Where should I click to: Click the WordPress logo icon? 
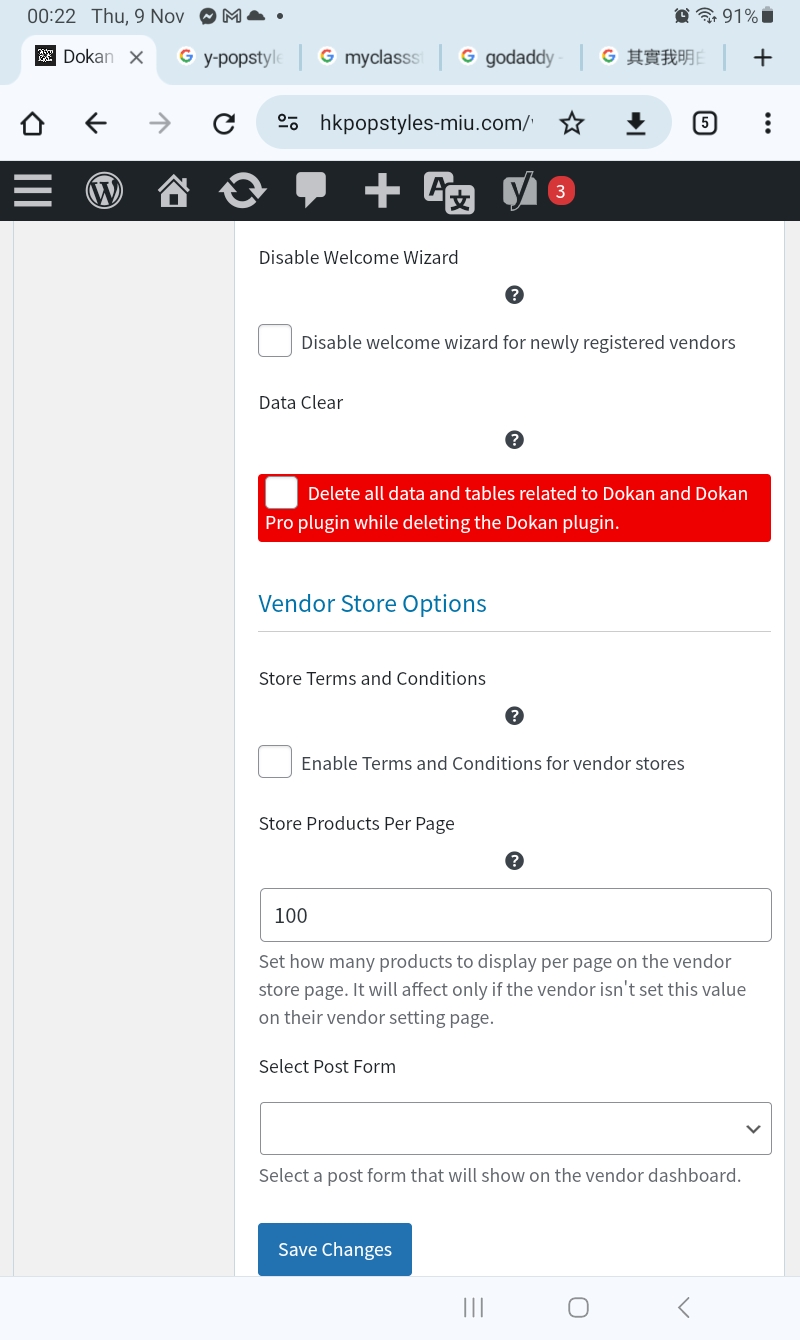tap(104, 190)
